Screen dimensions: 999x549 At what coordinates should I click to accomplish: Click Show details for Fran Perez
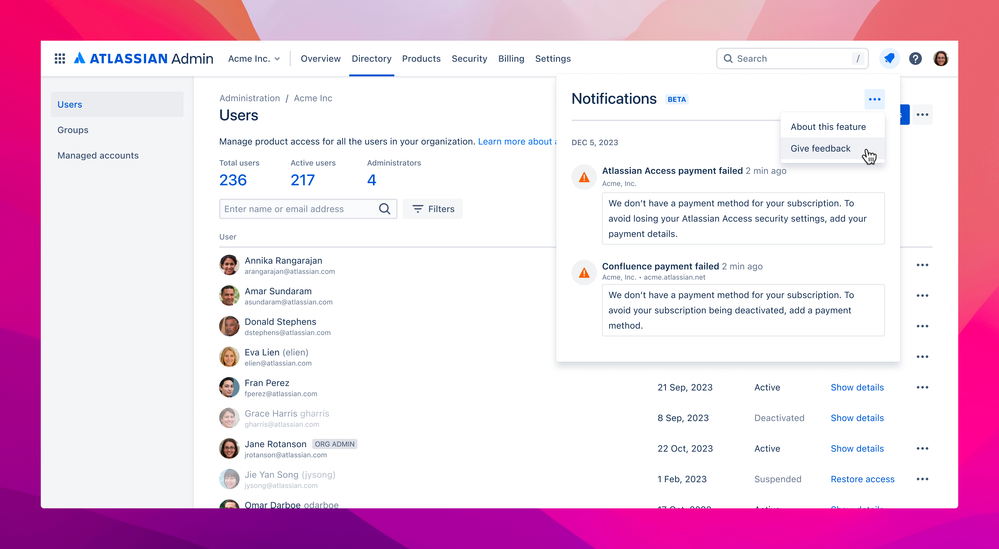857,387
